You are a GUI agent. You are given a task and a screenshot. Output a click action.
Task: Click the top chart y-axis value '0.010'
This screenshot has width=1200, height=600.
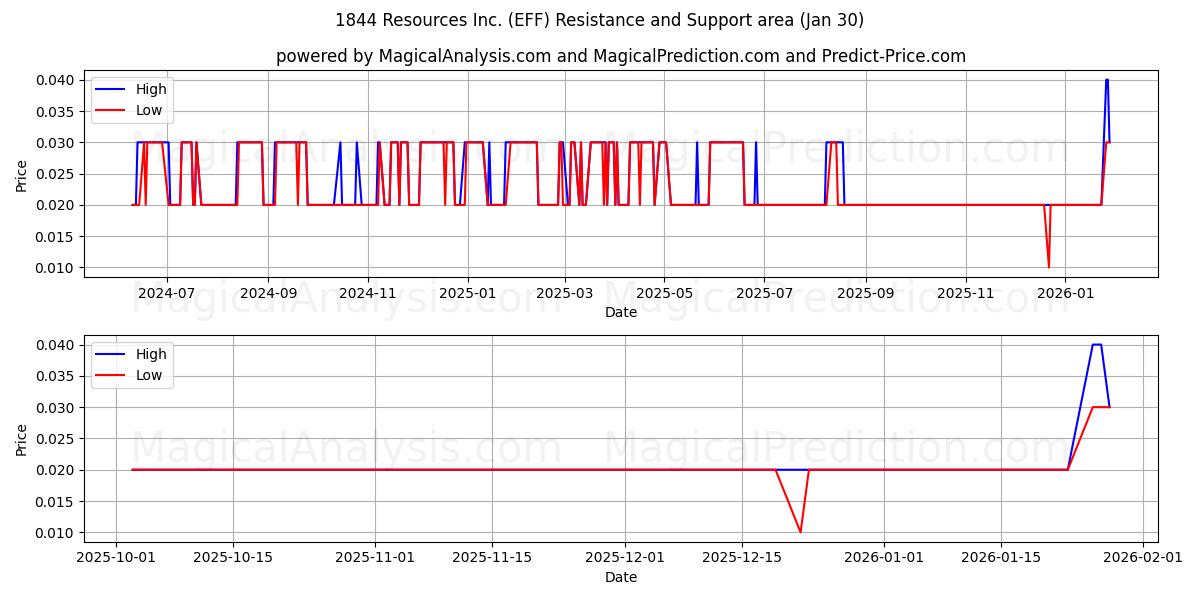pyautogui.click(x=56, y=268)
